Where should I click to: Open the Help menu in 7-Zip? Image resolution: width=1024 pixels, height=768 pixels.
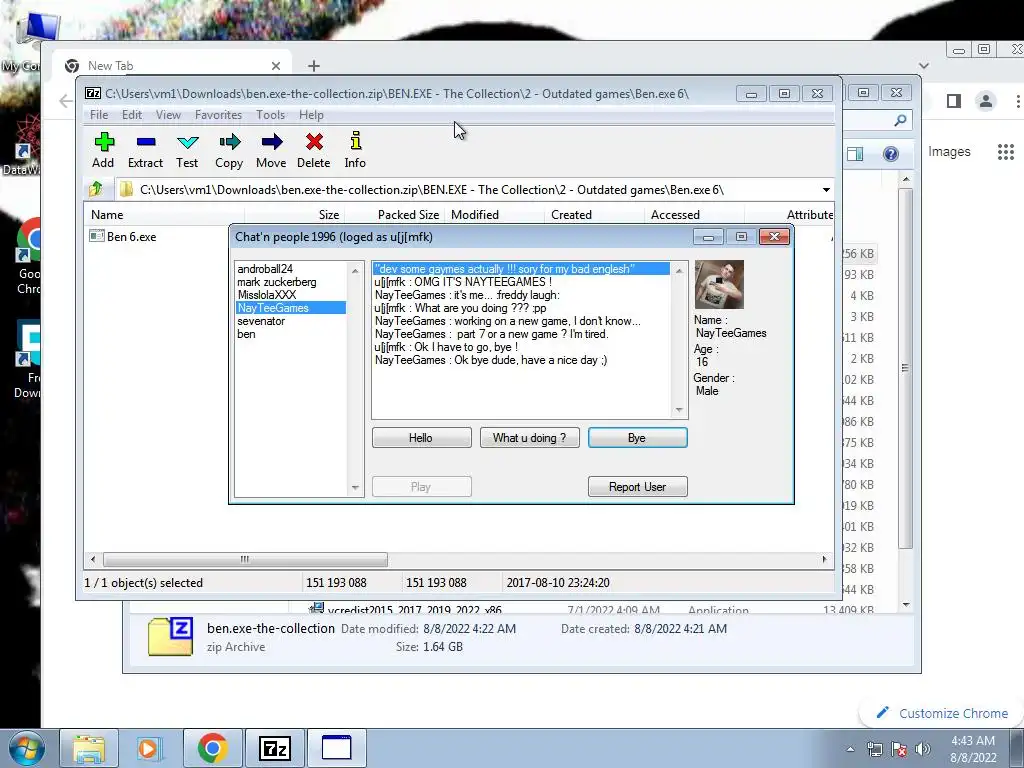311,115
